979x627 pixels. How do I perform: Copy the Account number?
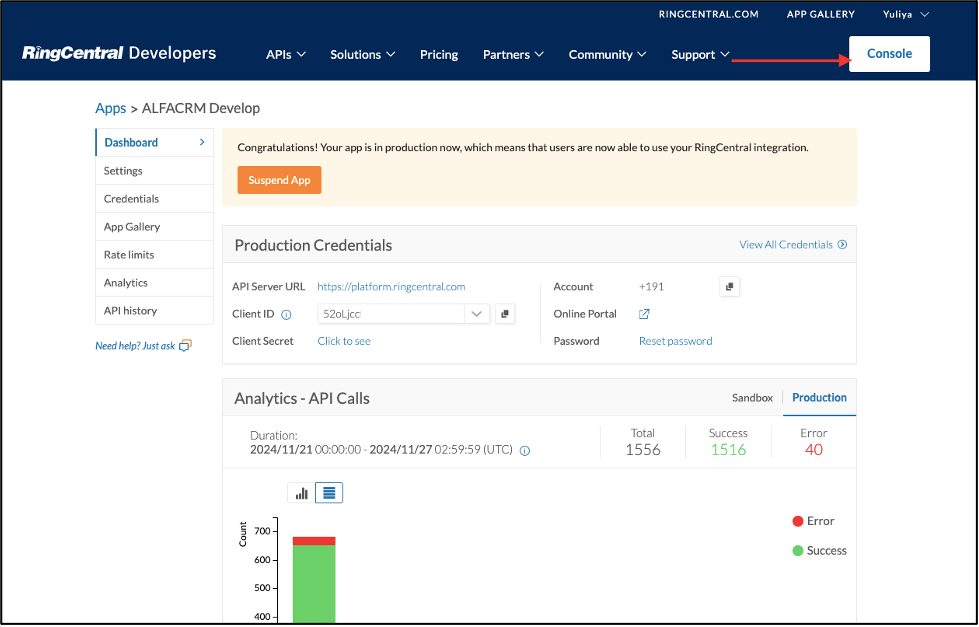pyautogui.click(x=729, y=287)
